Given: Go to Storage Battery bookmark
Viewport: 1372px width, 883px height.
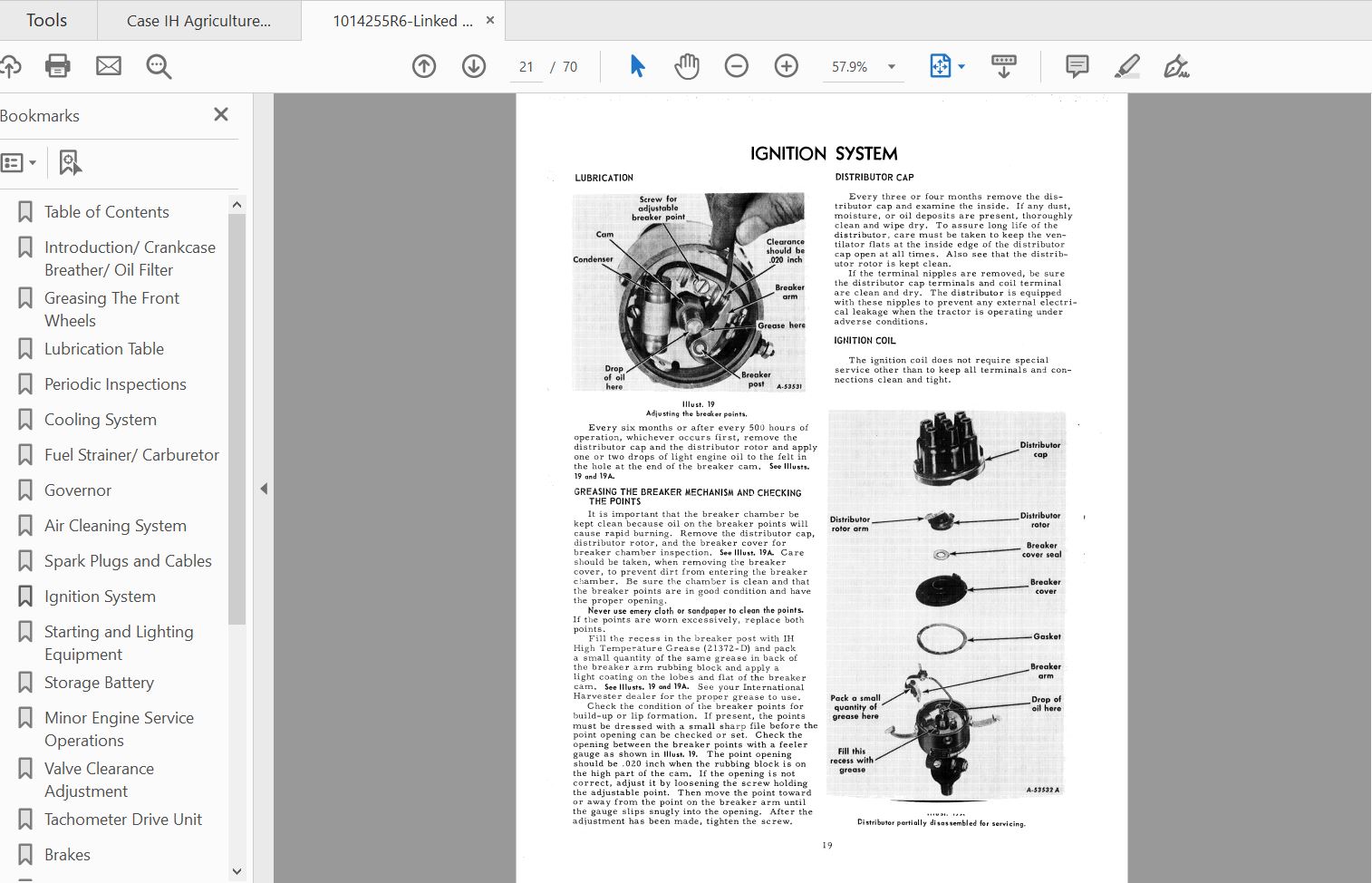Looking at the screenshot, I should 99,682.
